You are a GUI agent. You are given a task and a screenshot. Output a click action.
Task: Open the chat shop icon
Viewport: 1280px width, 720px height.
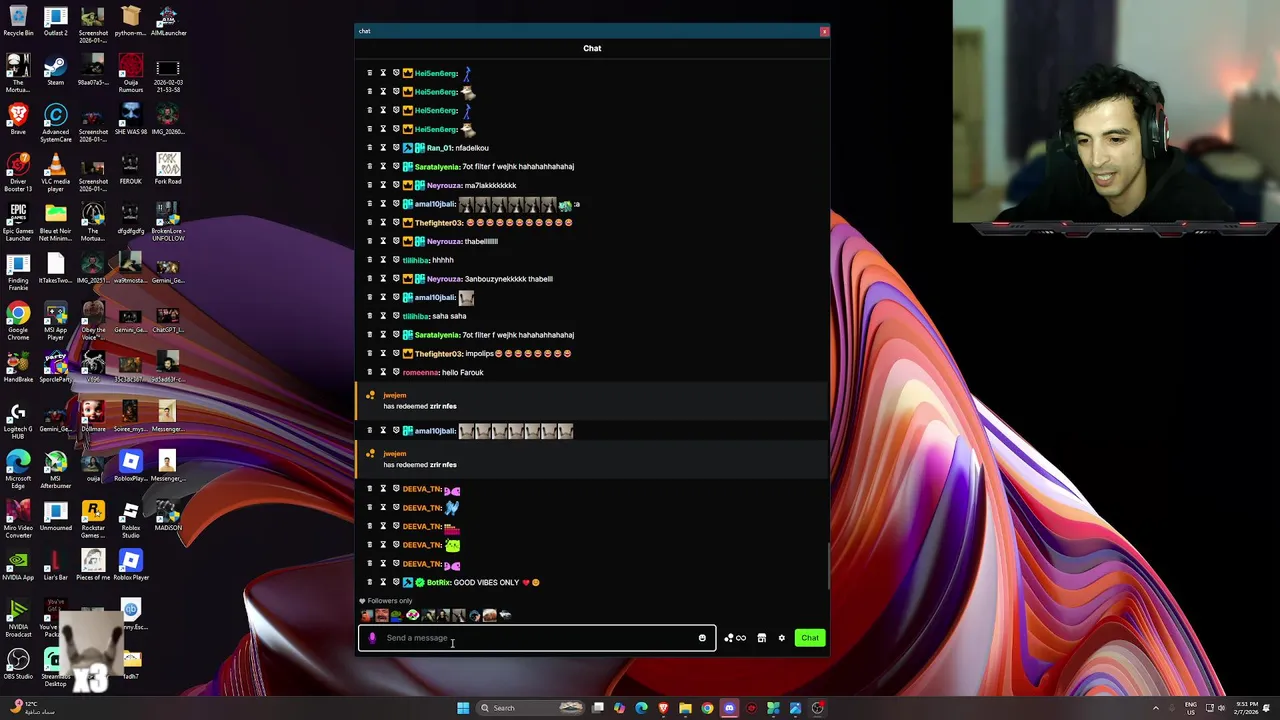[761, 638]
